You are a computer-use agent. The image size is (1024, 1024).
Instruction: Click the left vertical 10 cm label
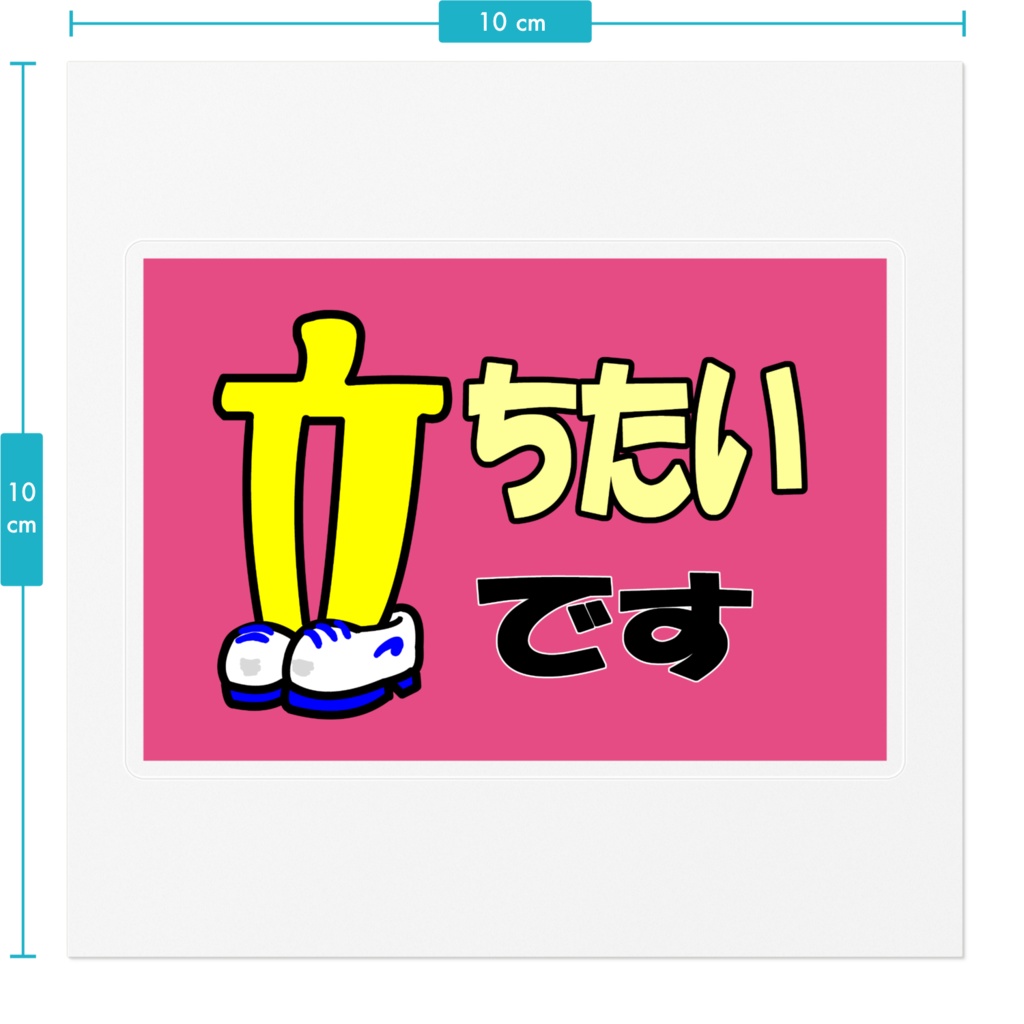[22, 510]
